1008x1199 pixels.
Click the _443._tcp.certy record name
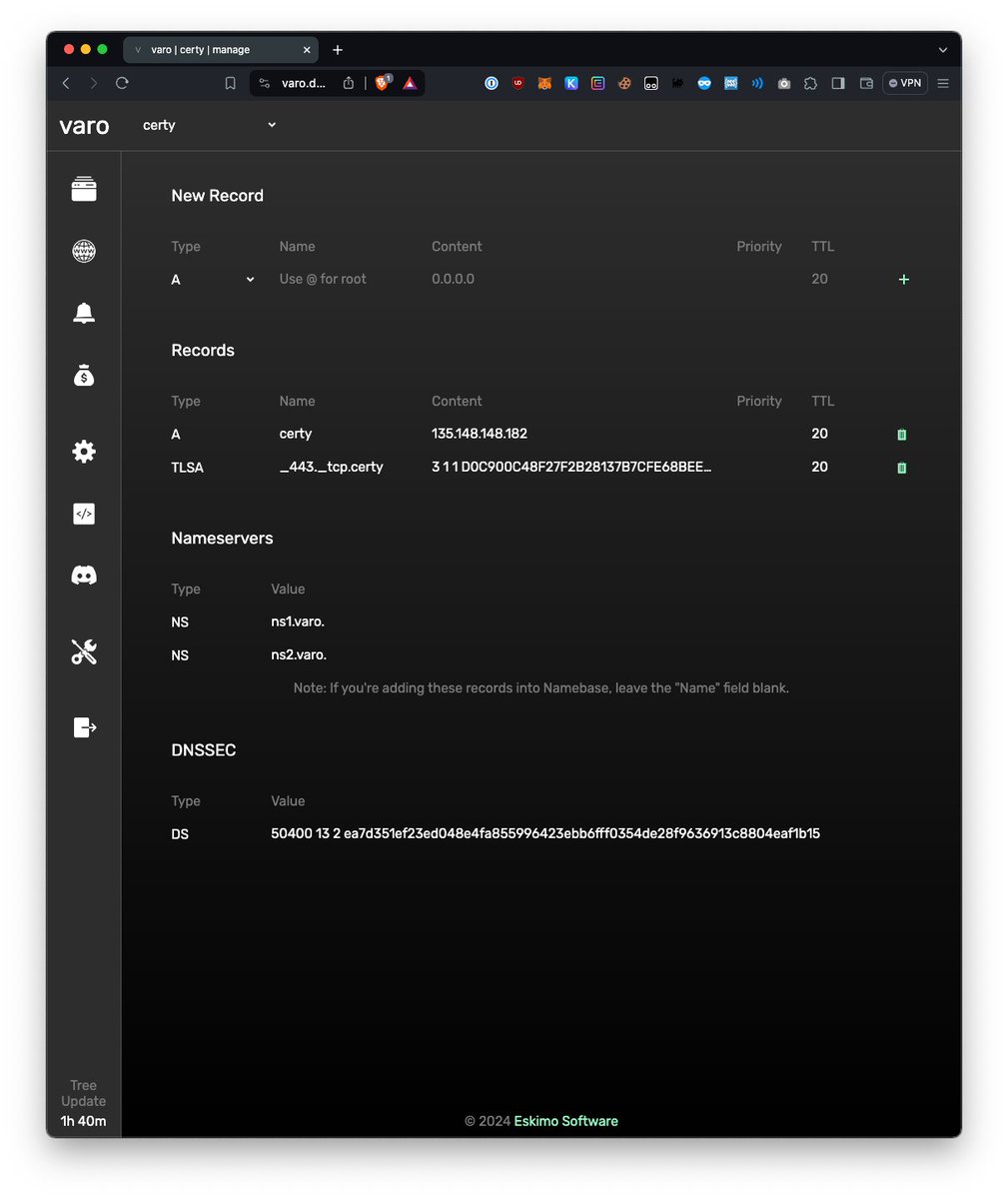[x=332, y=468]
